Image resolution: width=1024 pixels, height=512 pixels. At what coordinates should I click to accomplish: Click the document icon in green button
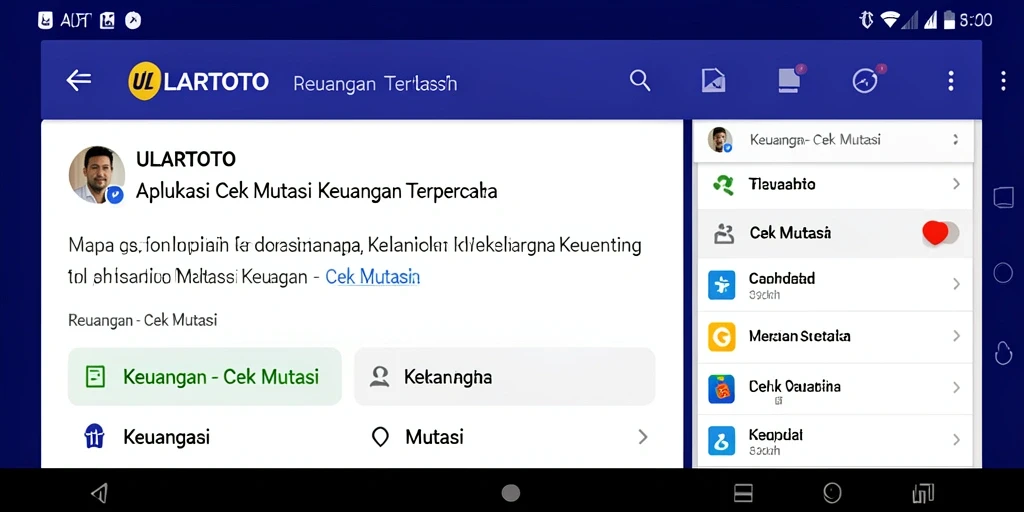pos(95,377)
